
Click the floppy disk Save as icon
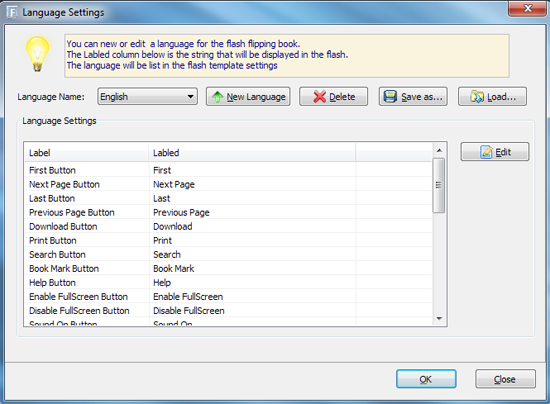(x=390, y=96)
